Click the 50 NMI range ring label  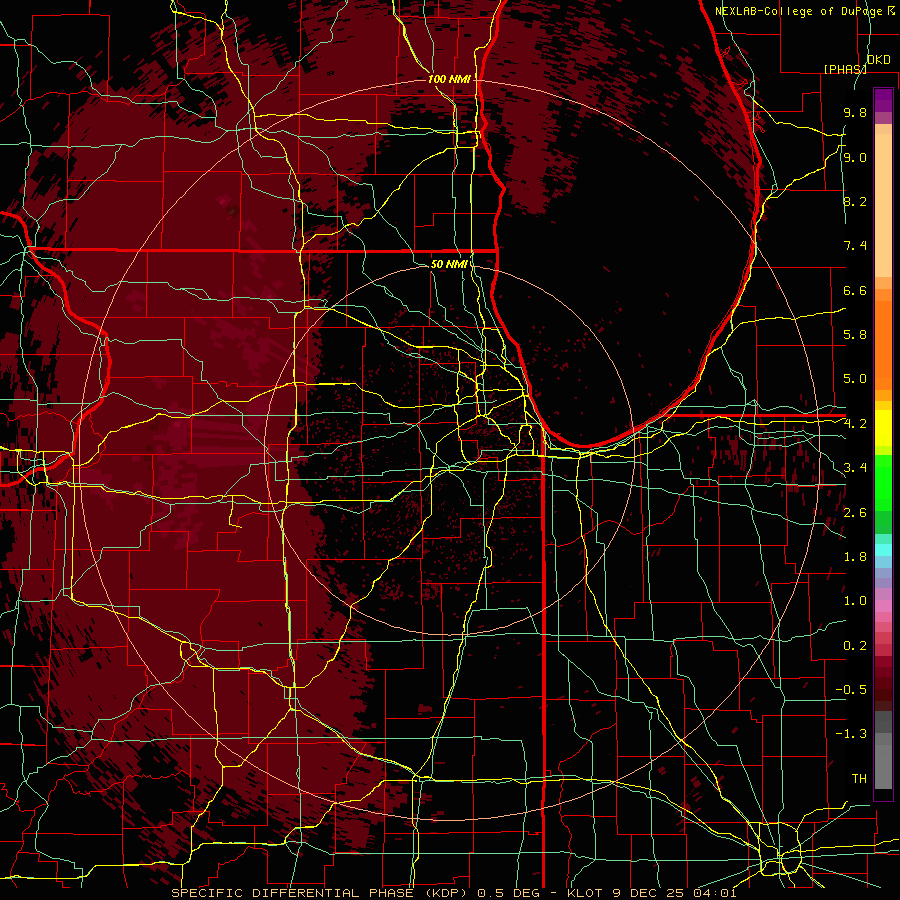[x=449, y=264]
